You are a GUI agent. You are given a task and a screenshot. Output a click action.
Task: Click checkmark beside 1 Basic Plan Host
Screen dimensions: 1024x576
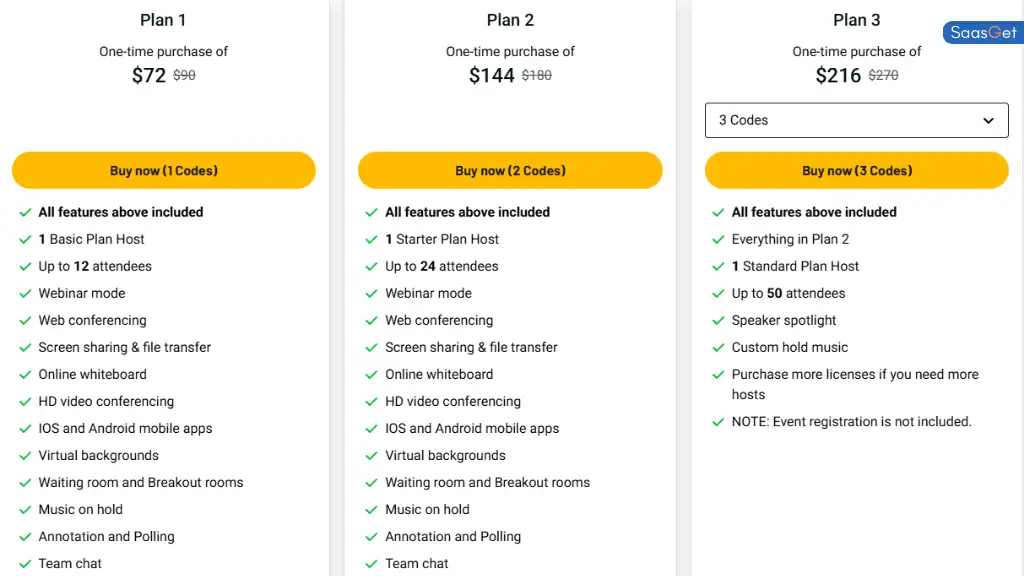[25, 240]
